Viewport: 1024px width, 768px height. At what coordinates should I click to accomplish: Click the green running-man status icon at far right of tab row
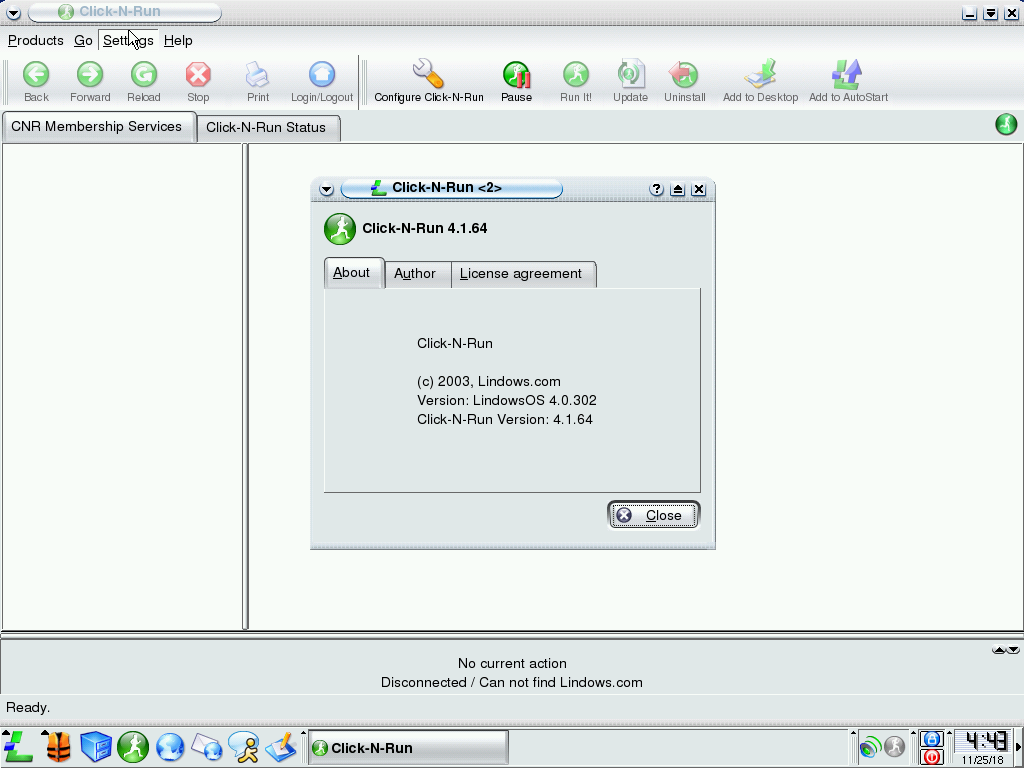tap(1006, 124)
